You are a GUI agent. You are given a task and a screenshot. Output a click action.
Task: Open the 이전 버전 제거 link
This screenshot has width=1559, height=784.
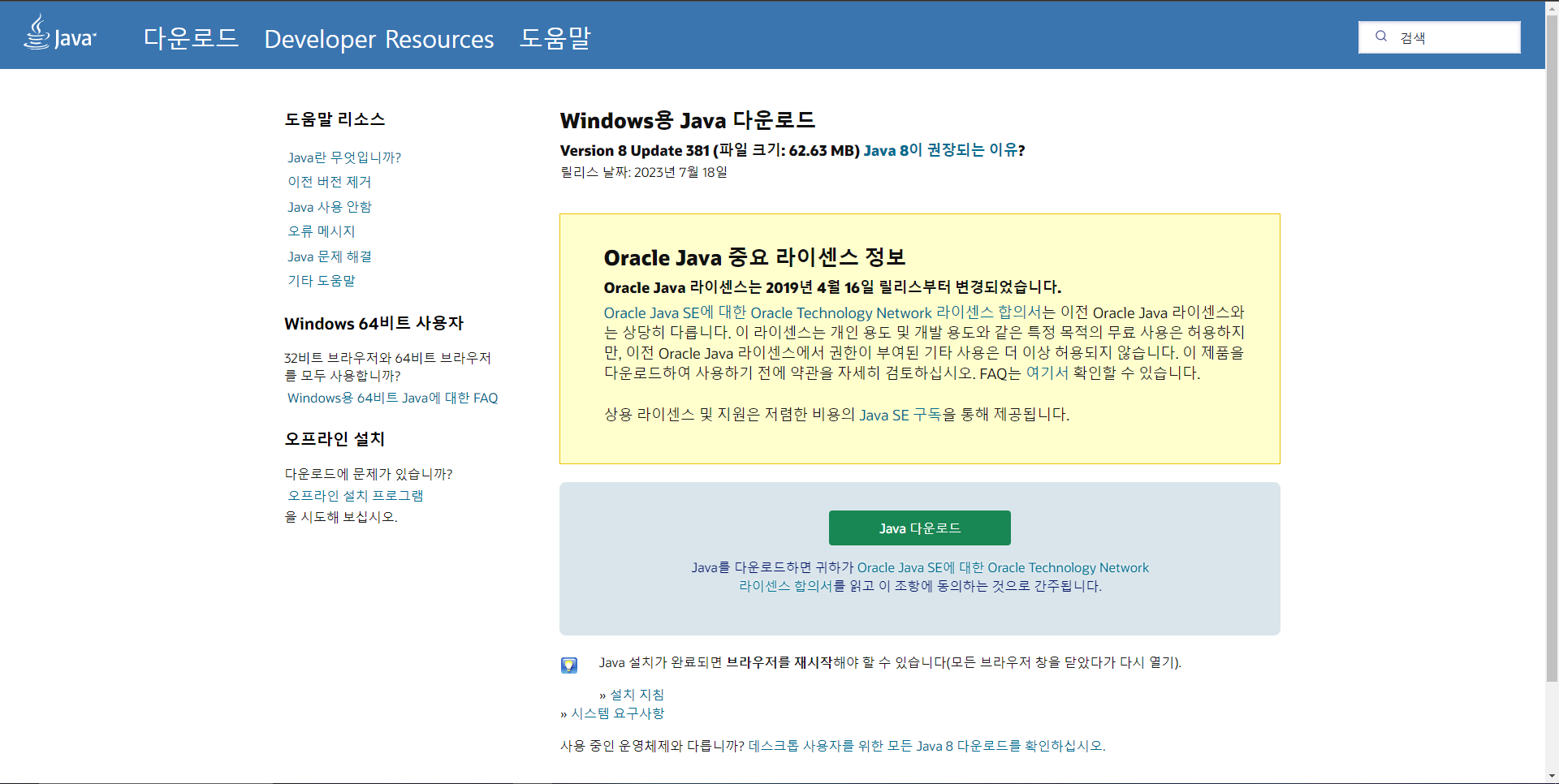(x=330, y=182)
